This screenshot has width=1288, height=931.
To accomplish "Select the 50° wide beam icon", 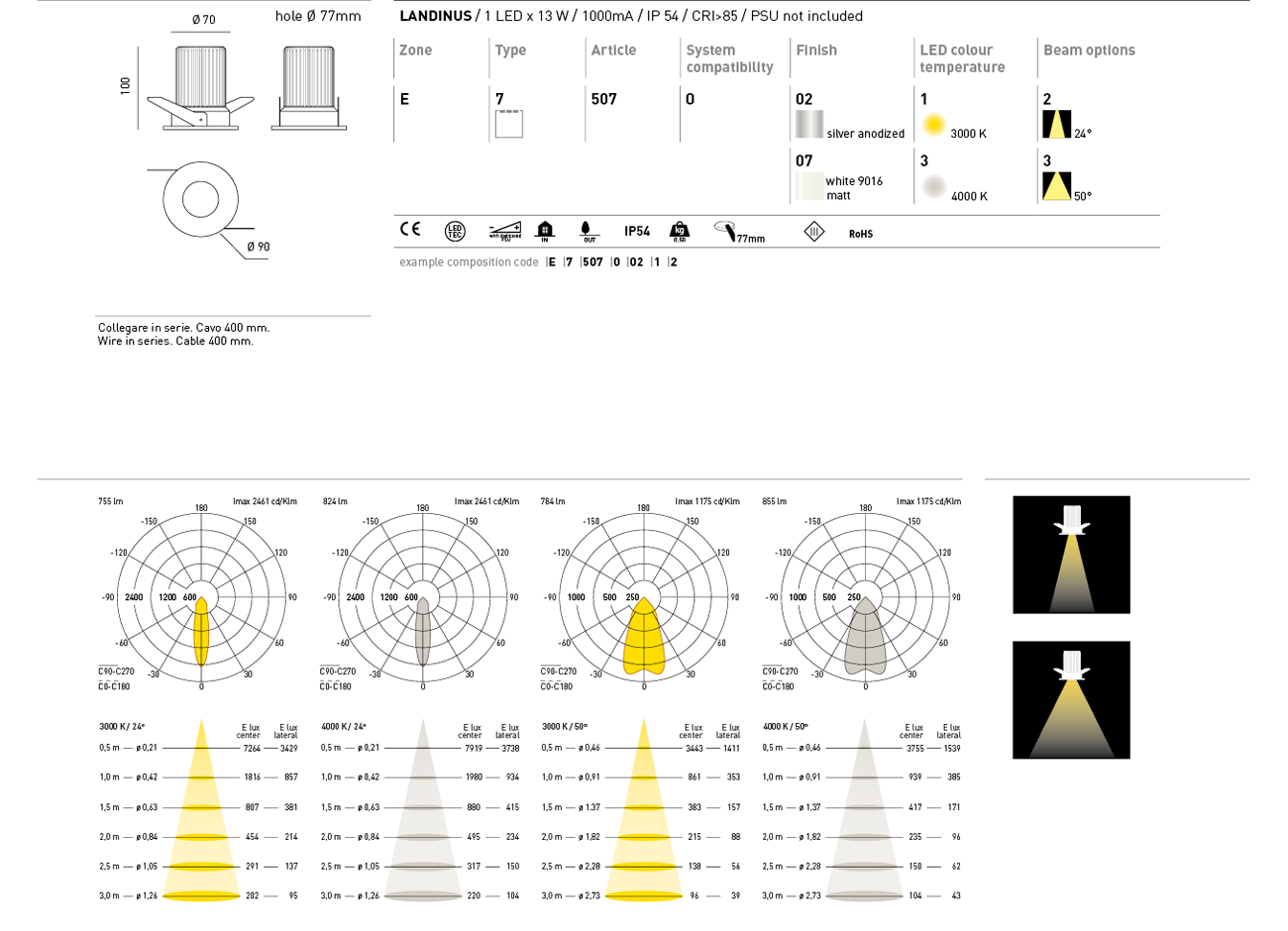I will 1057,186.
